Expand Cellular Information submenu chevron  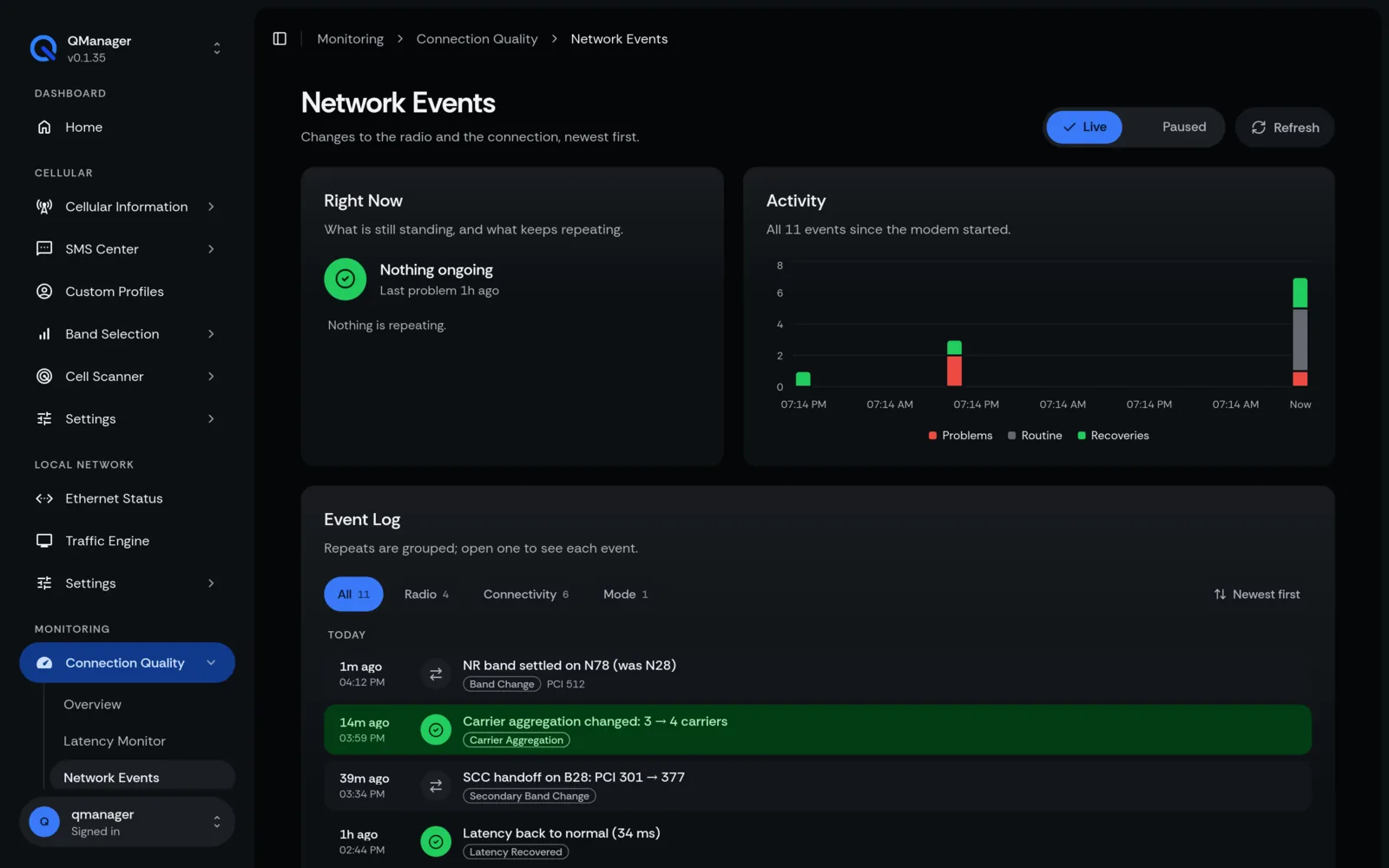pos(211,207)
